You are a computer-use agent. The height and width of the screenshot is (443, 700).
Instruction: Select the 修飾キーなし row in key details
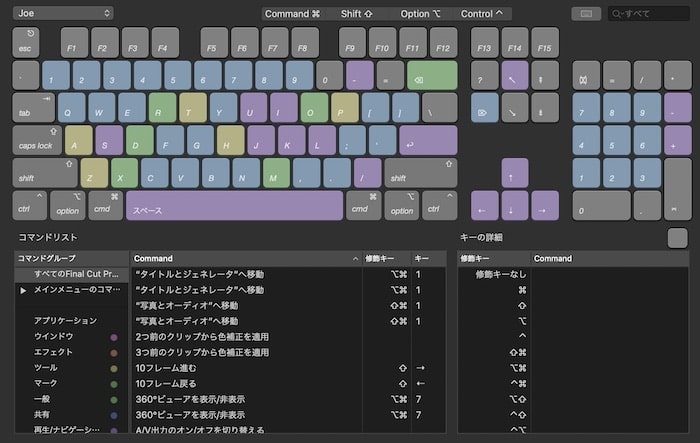tap(573, 274)
